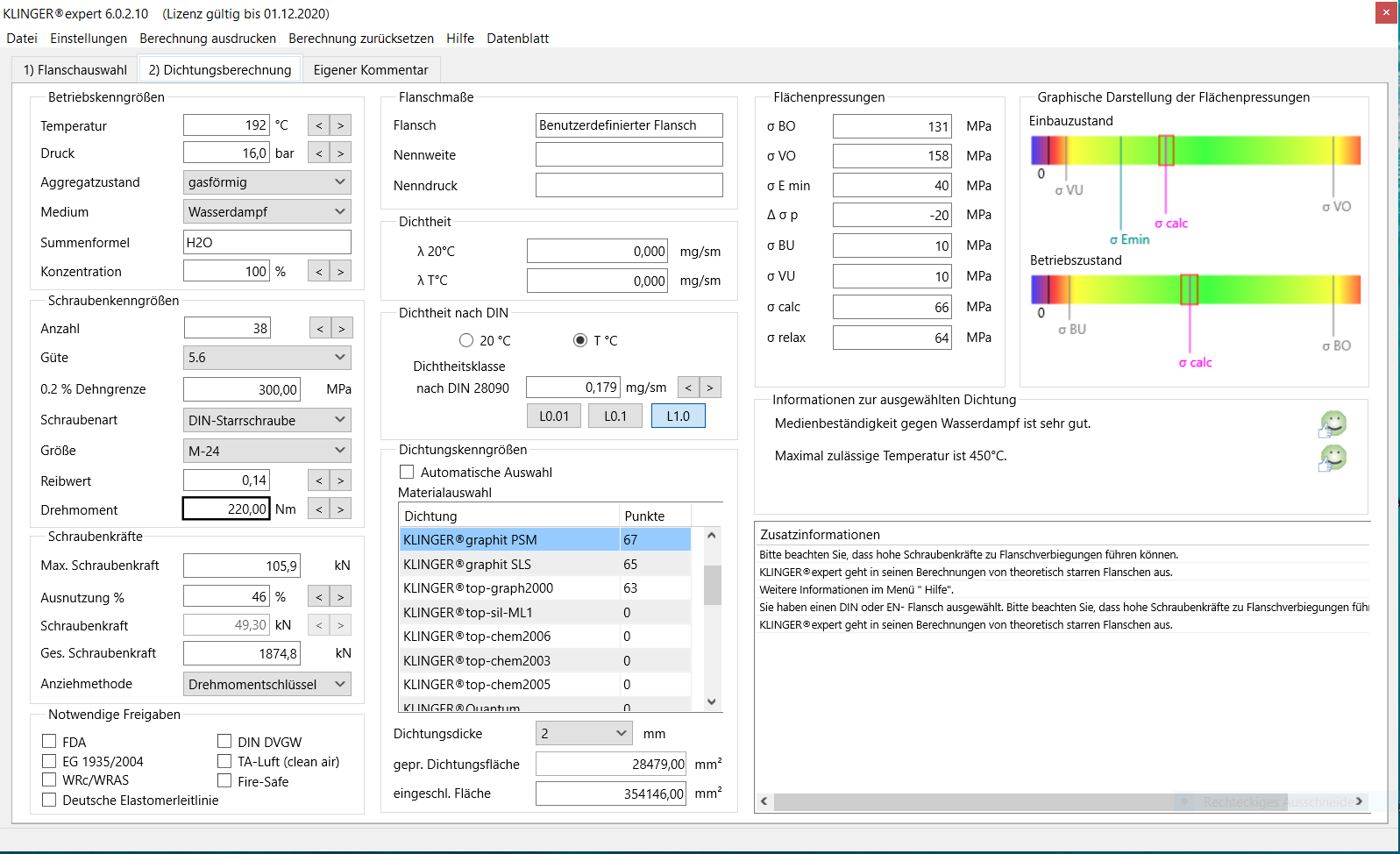
Task: Open the Schraubenart dropdown
Action: (x=267, y=420)
